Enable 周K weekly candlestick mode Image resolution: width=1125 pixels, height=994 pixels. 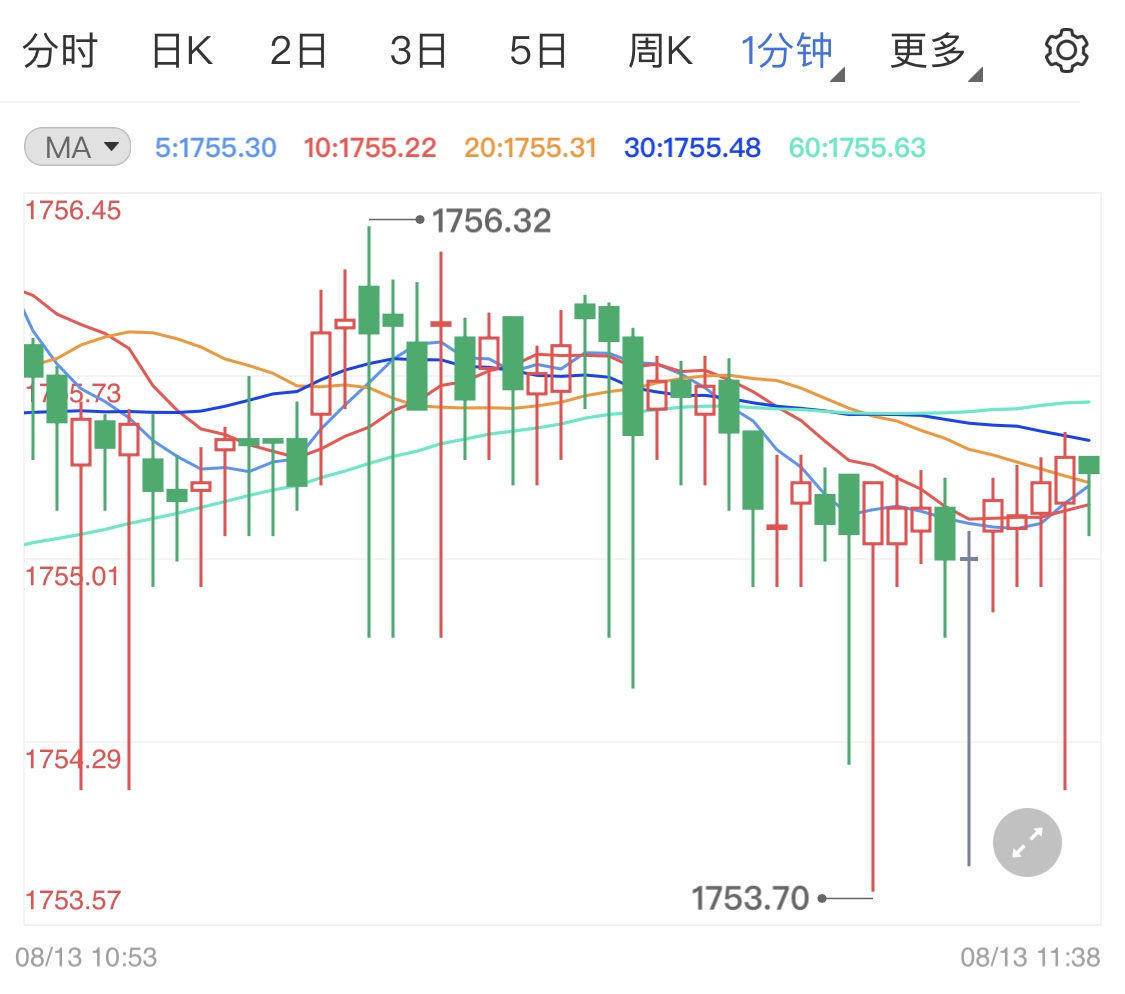point(660,50)
